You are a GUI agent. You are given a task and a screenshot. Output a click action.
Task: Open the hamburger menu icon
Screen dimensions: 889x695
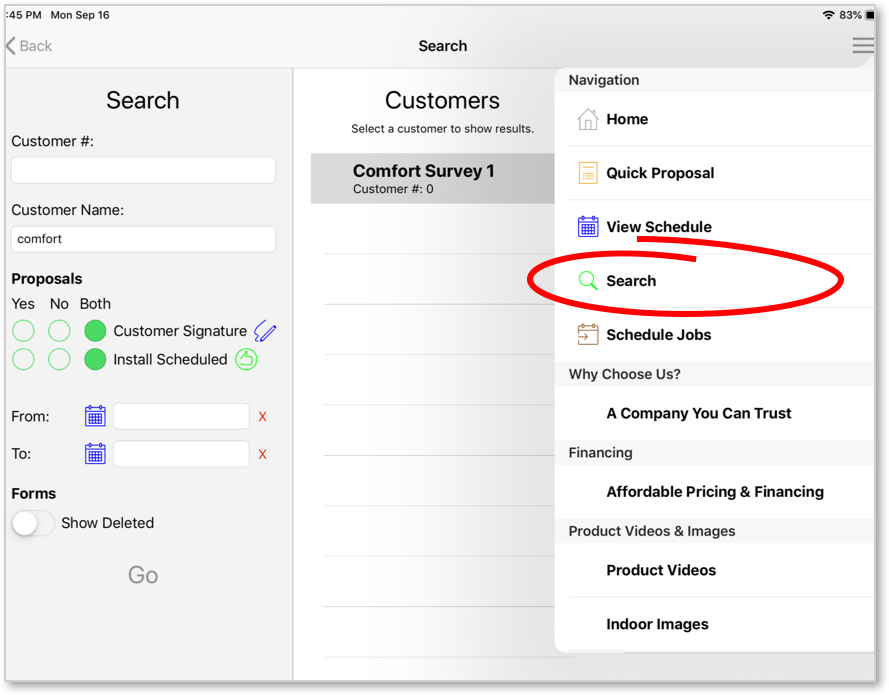pos(863,45)
